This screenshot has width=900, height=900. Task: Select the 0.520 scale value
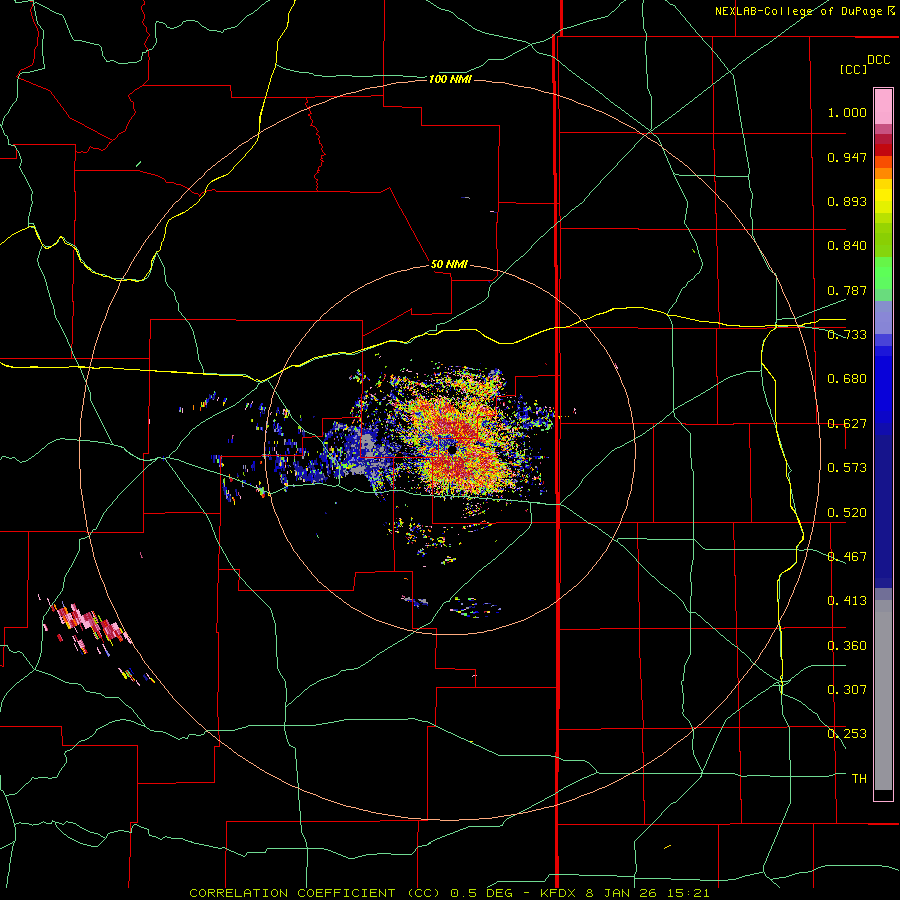pos(847,513)
